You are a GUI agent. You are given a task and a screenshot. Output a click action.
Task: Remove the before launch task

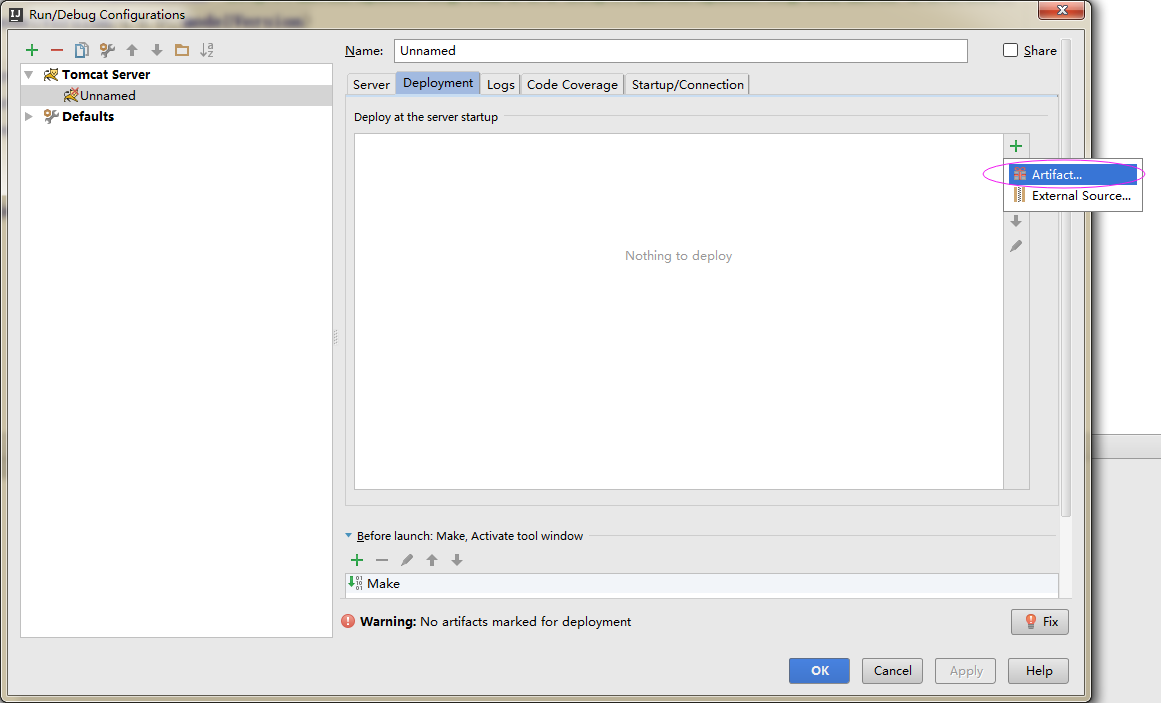click(x=382, y=560)
